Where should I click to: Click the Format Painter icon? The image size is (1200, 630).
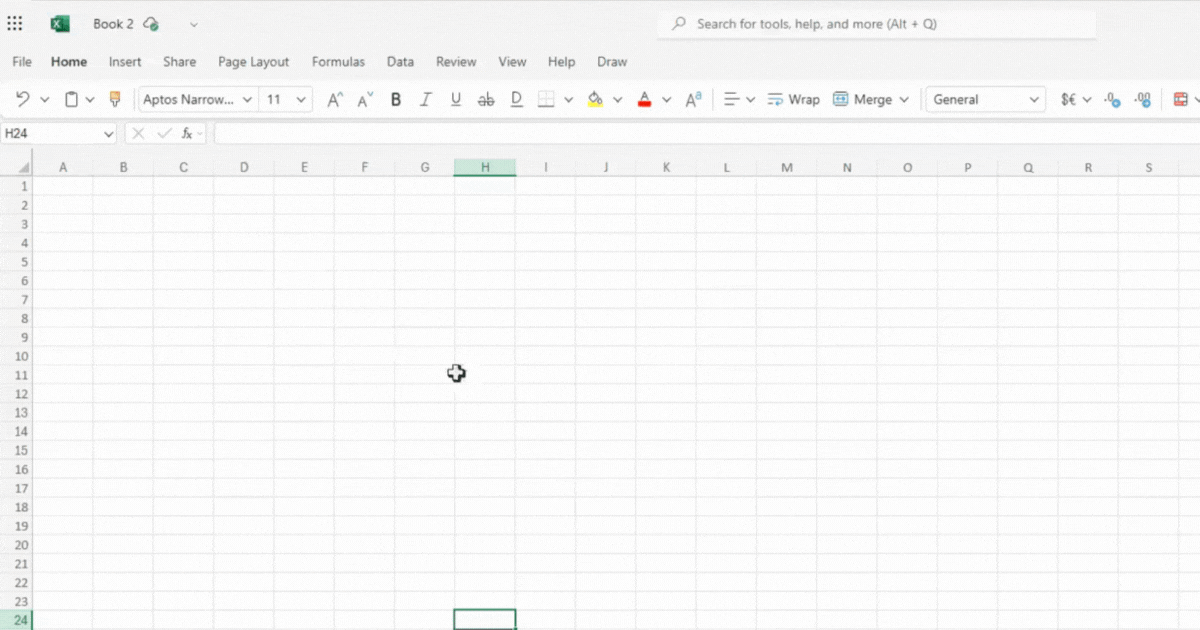coord(114,99)
